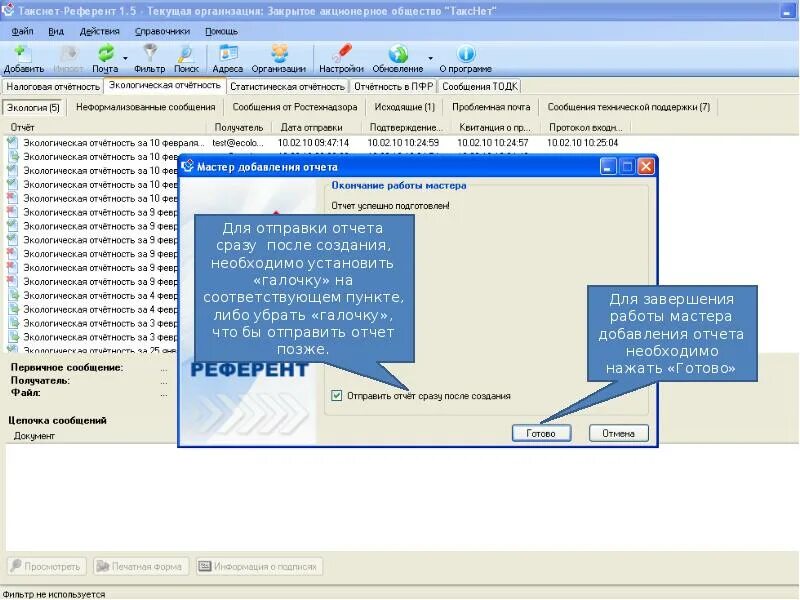Close the Мастер добавления отчета dialog
Screen dimensions: 800x600
click(646, 166)
